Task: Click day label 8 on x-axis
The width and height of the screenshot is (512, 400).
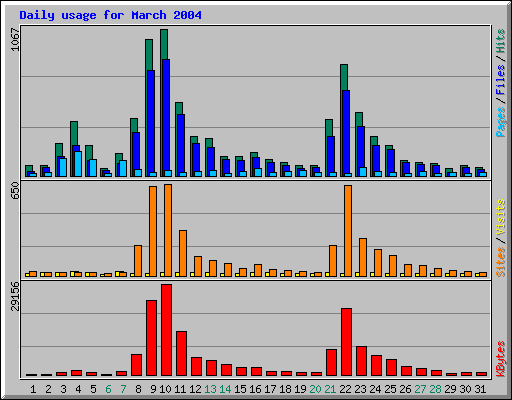Action: (x=138, y=389)
